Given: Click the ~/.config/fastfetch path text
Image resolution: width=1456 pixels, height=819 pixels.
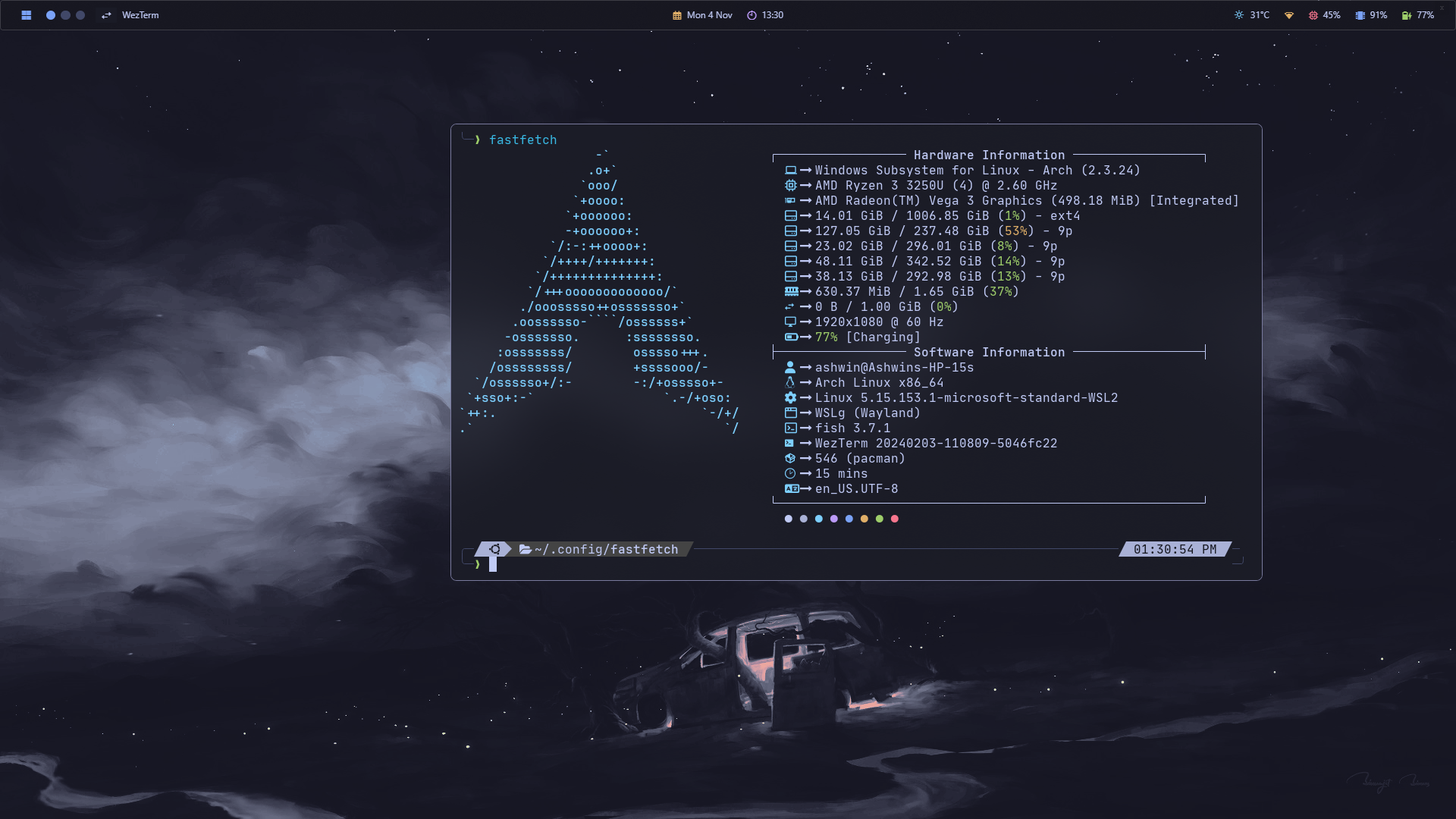Looking at the screenshot, I should click(606, 549).
